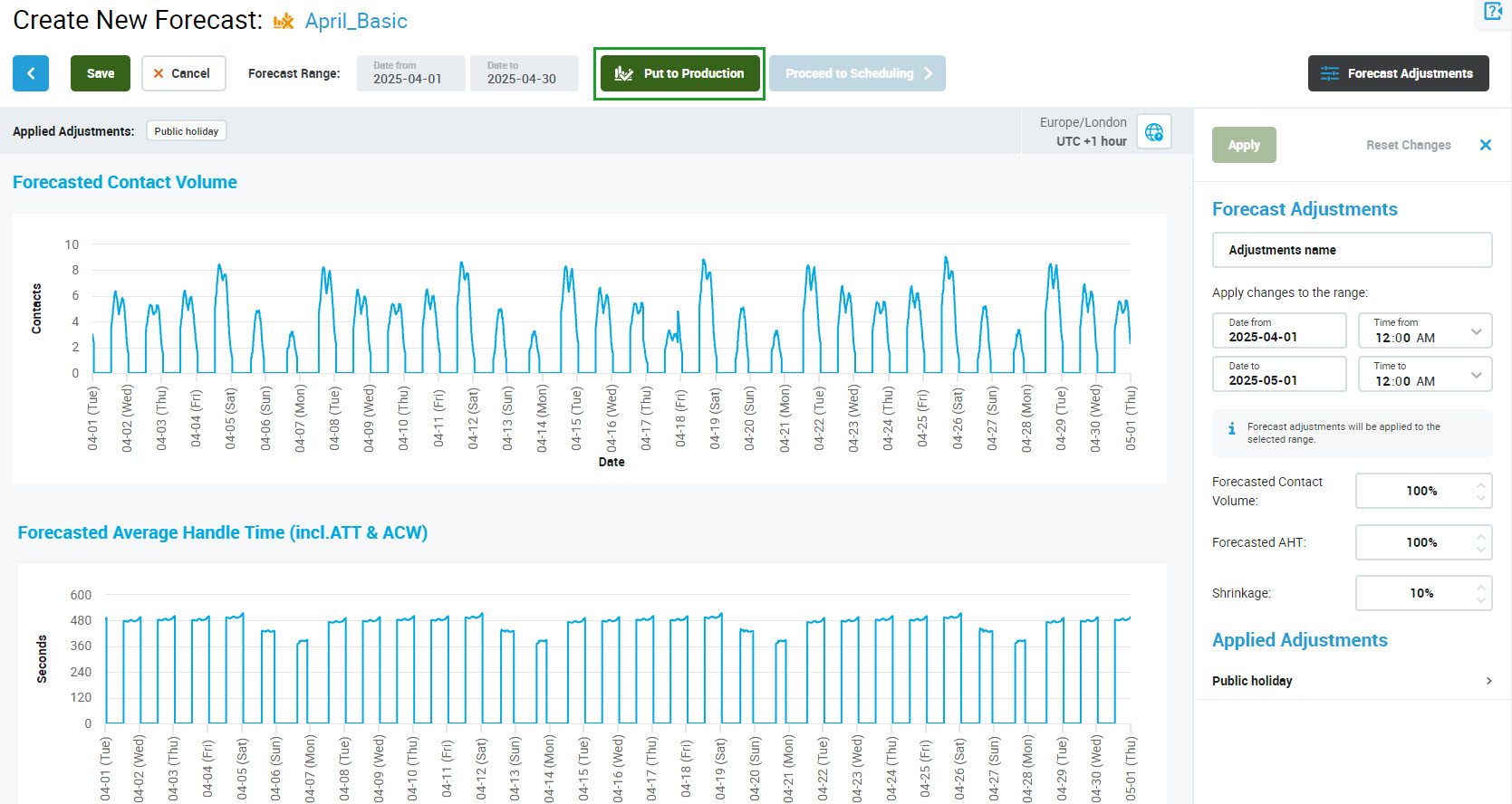Decrease the Shrinkage percentage value
This screenshot has height=804, width=1512.
coord(1481,599)
